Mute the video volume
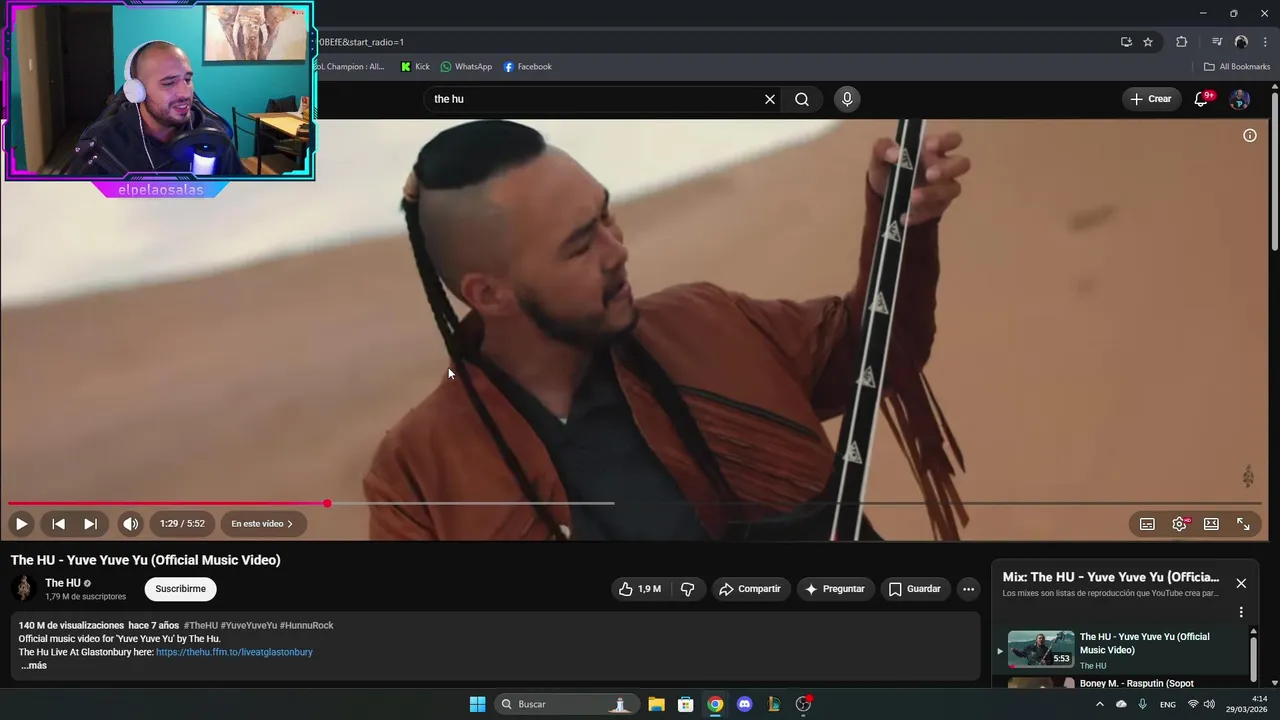The width and height of the screenshot is (1280, 720). 131,524
